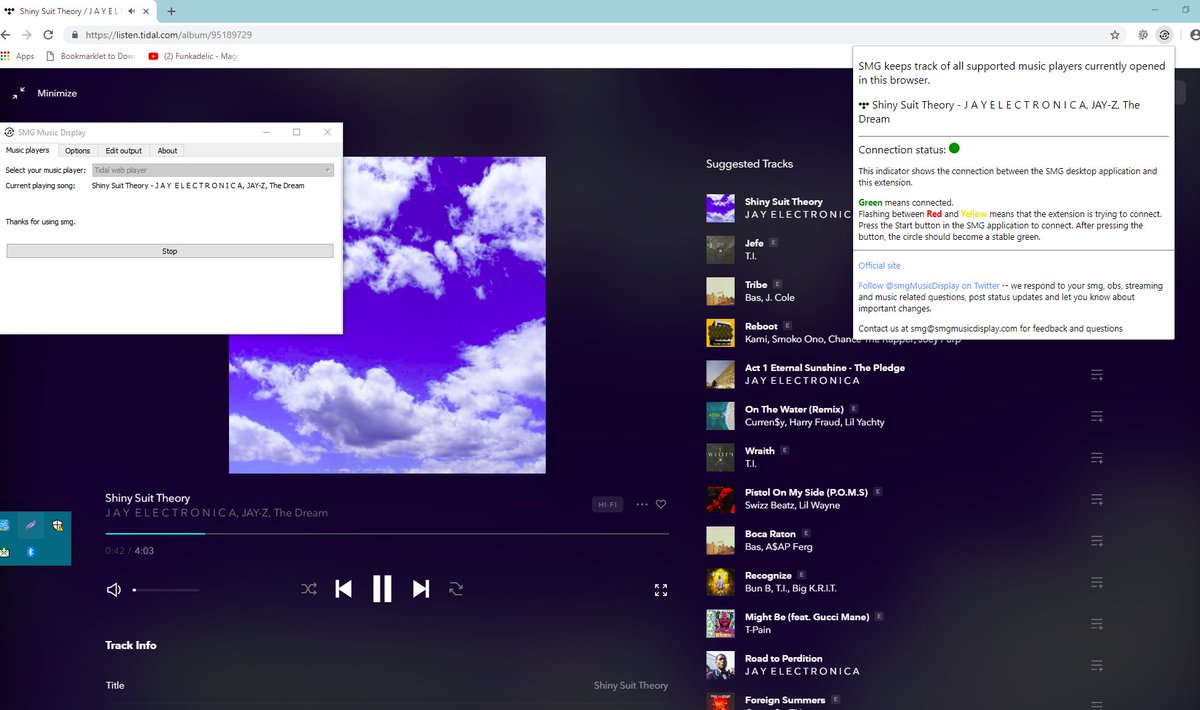
Task: Open the Funkadelic YouTube bookmark
Action: point(195,56)
